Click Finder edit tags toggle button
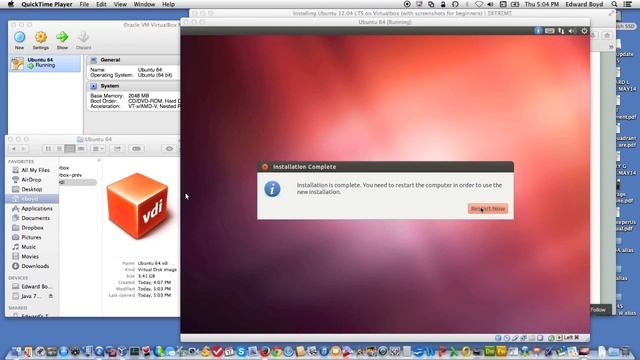 coord(136,149)
